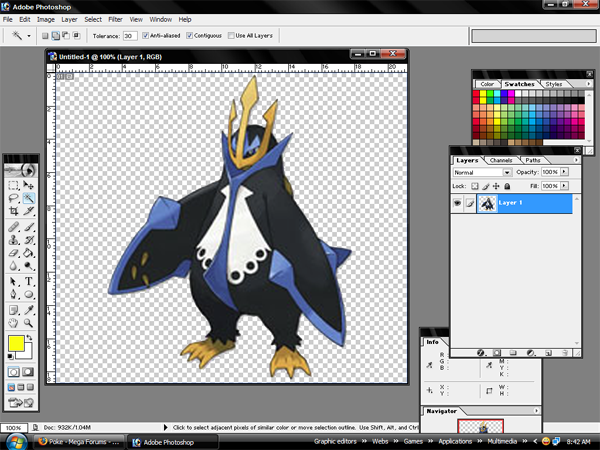Select the Pen tool
600x450 pixels.
tap(13, 294)
